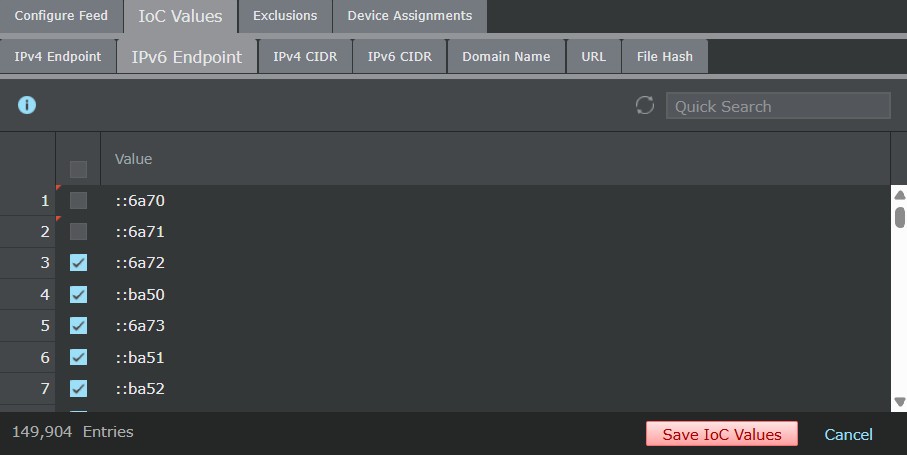
Task: Select the IoC Values tab
Action: [180, 16]
